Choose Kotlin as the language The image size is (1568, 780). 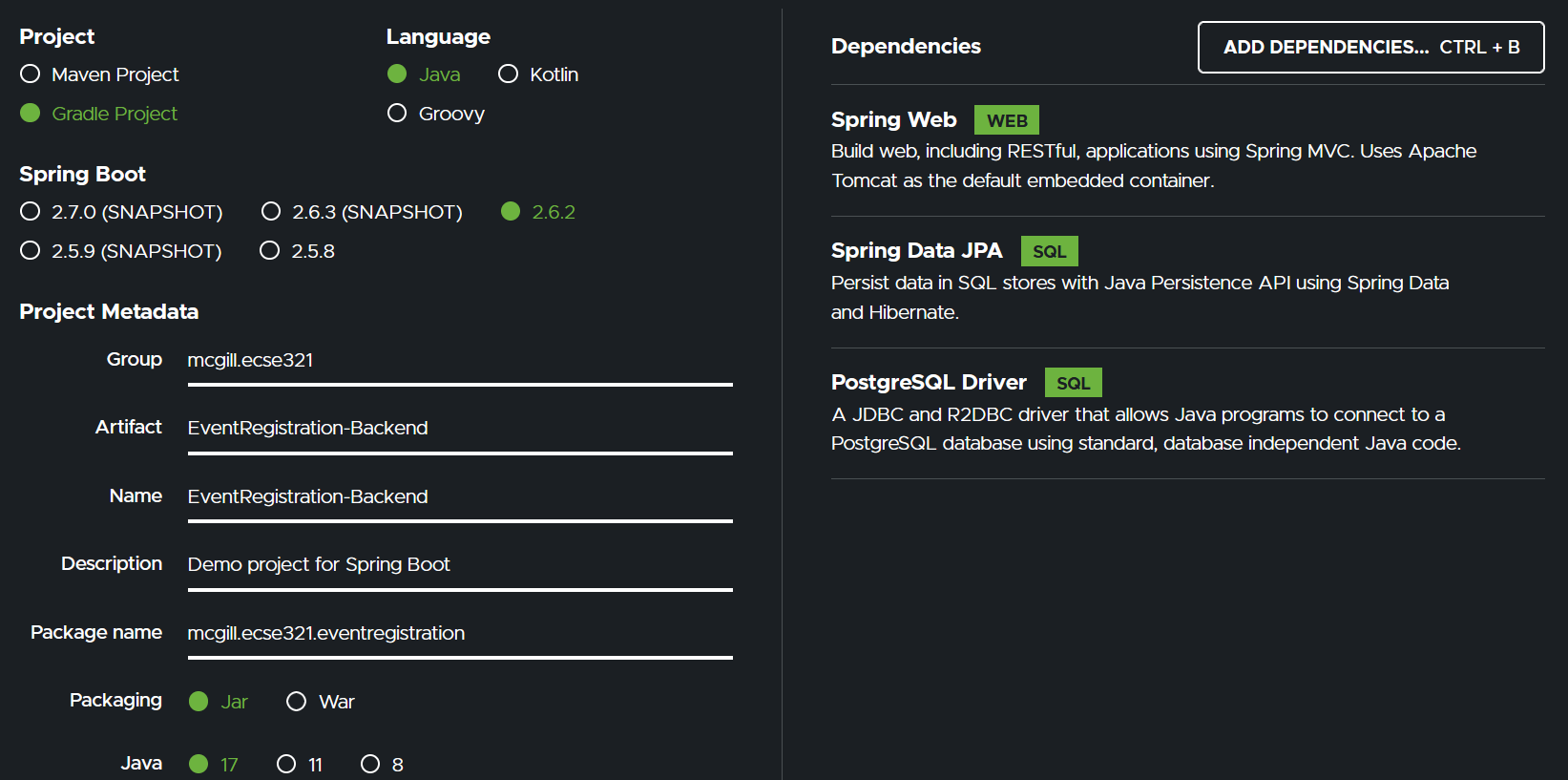pos(508,74)
